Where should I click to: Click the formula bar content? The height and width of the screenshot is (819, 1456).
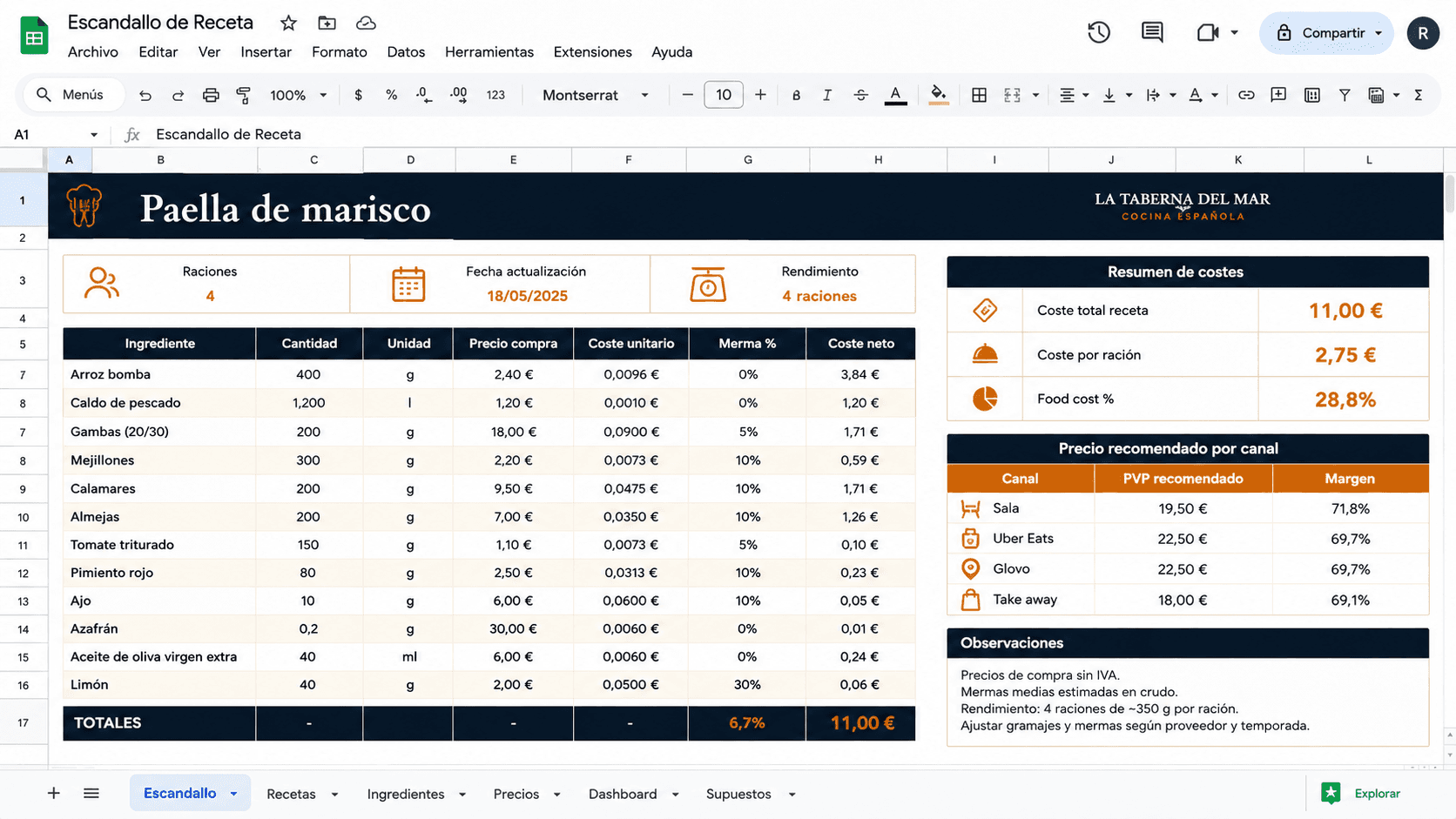228,135
